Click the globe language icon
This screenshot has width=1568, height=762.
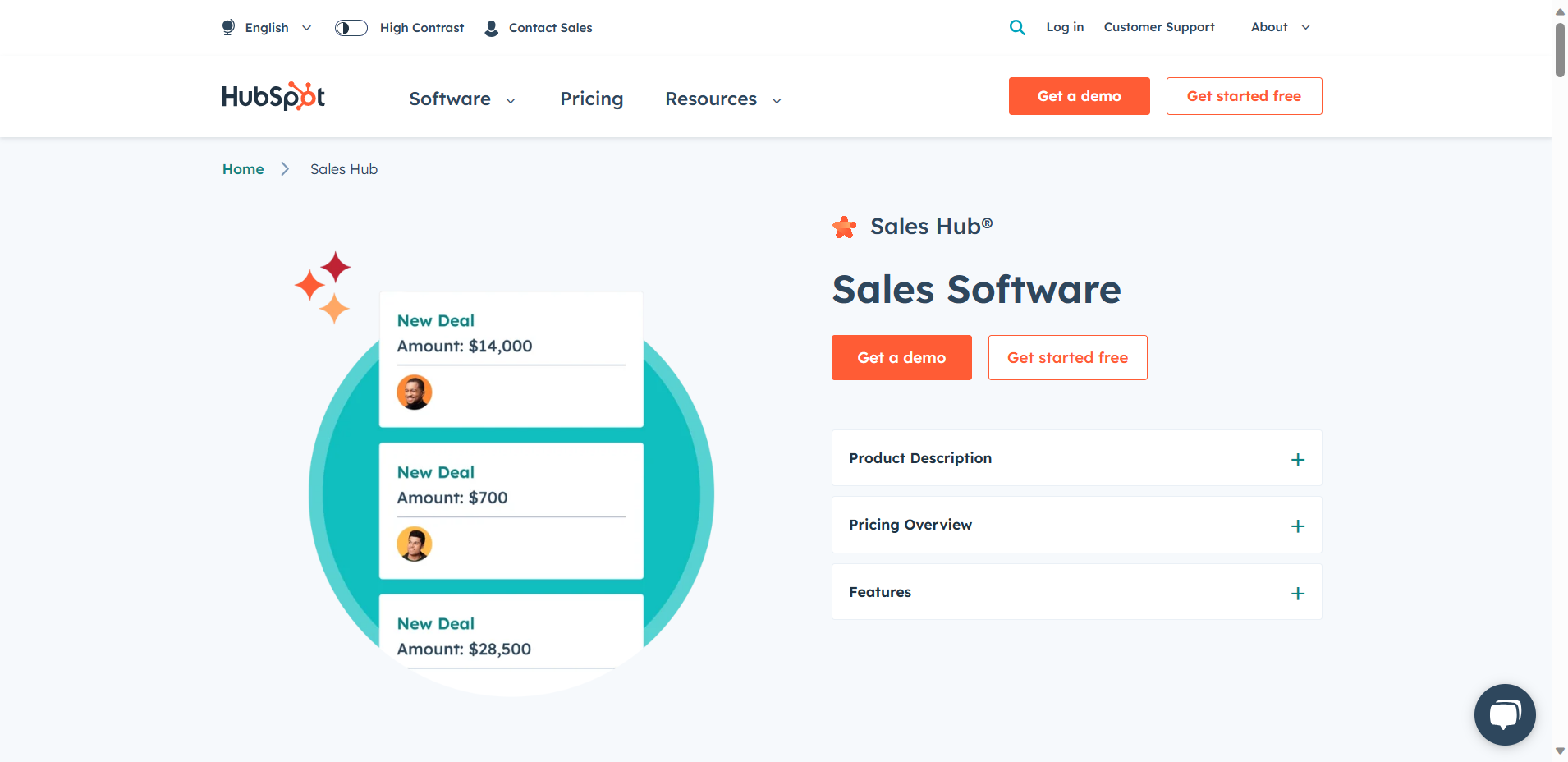tap(228, 27)
